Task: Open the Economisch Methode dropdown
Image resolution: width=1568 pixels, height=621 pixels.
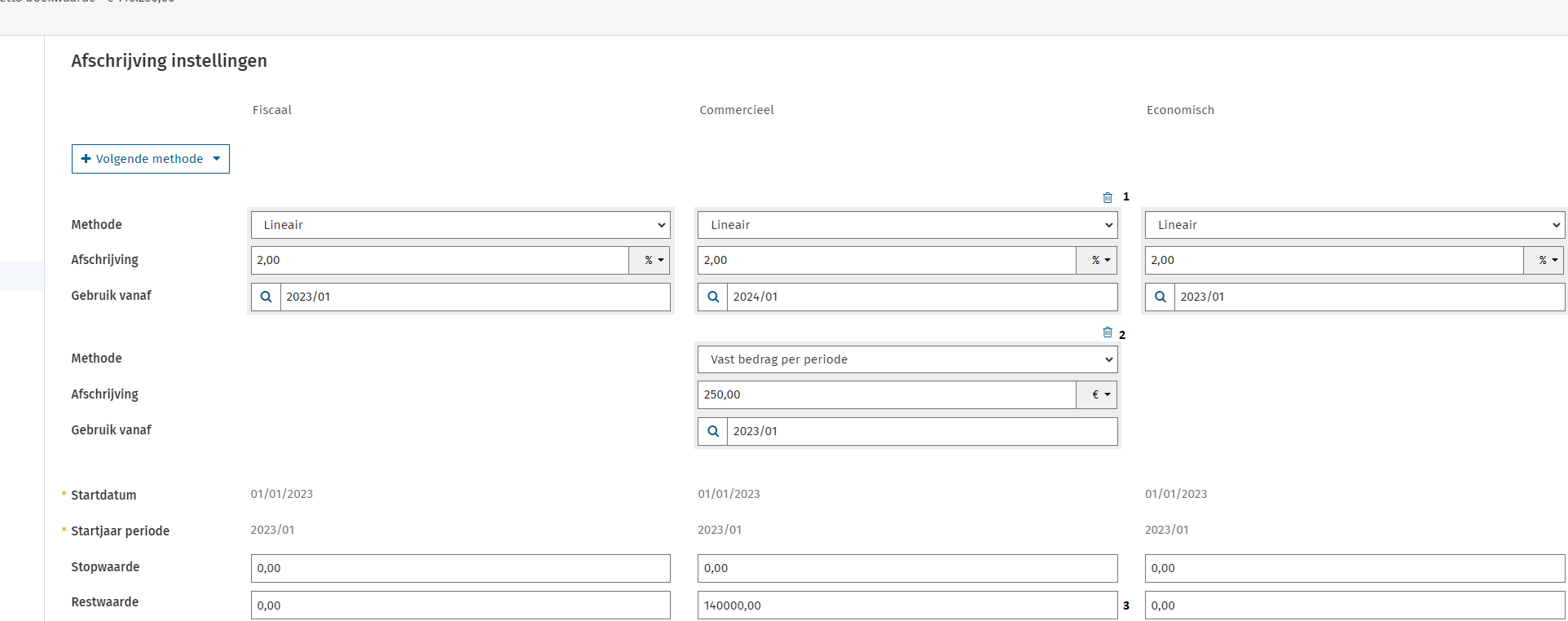Action: click(1354, 225)
